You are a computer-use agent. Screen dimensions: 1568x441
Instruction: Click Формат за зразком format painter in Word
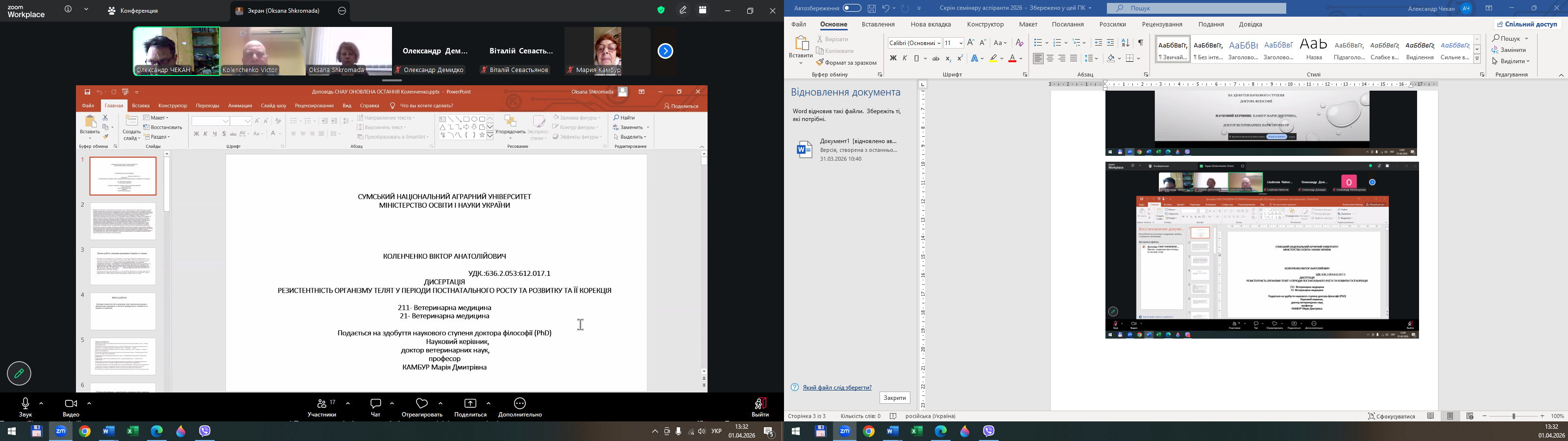tap(846, 63)
